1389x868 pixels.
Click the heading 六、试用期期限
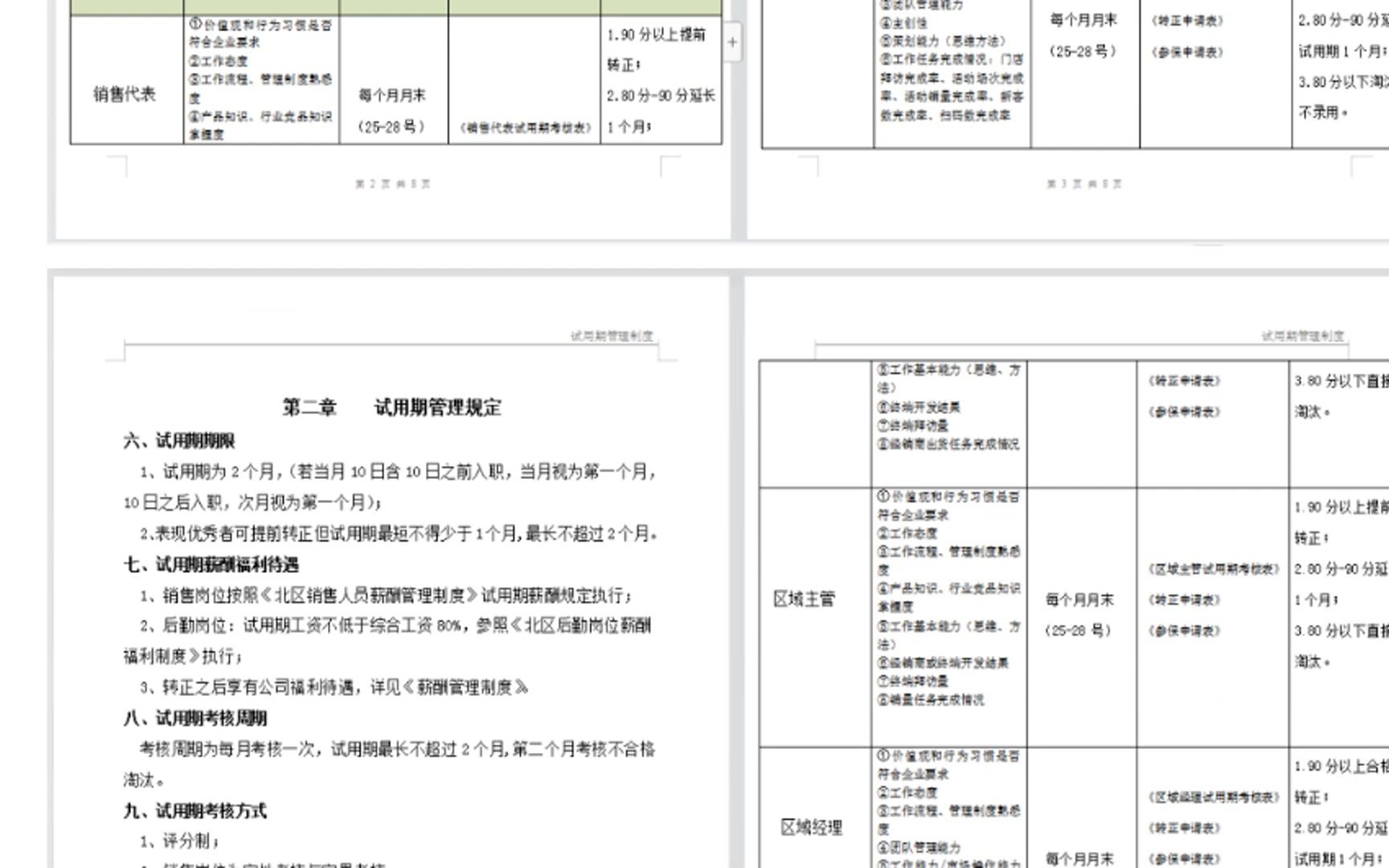point(179,440)
